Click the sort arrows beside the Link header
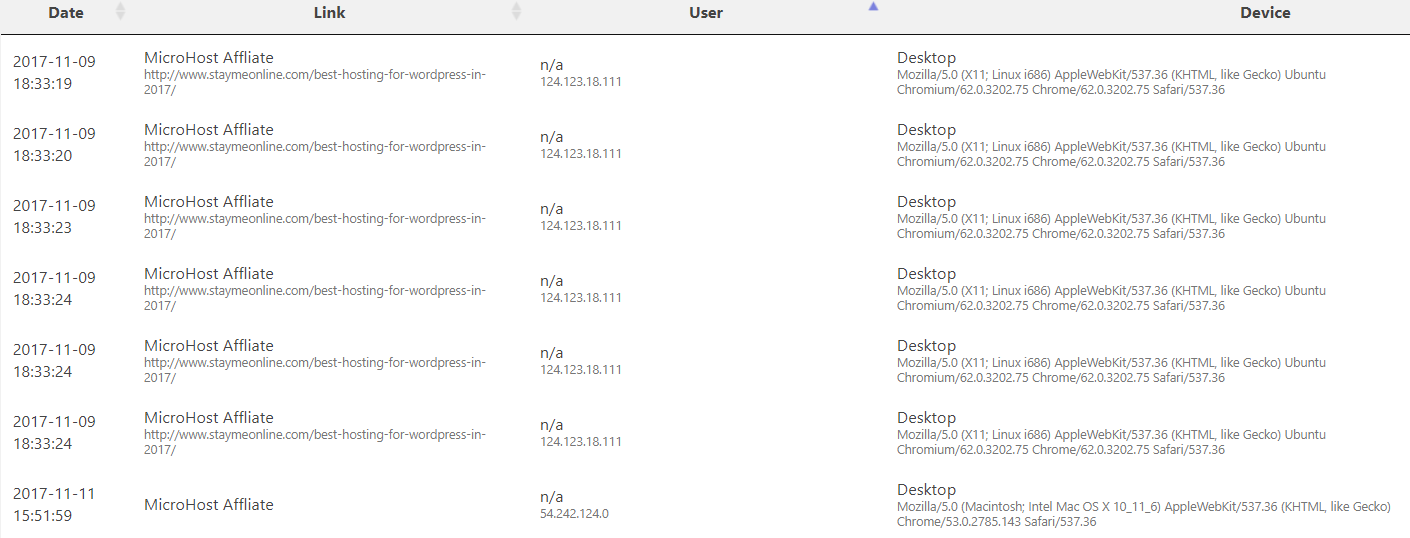 click(516, 12)
